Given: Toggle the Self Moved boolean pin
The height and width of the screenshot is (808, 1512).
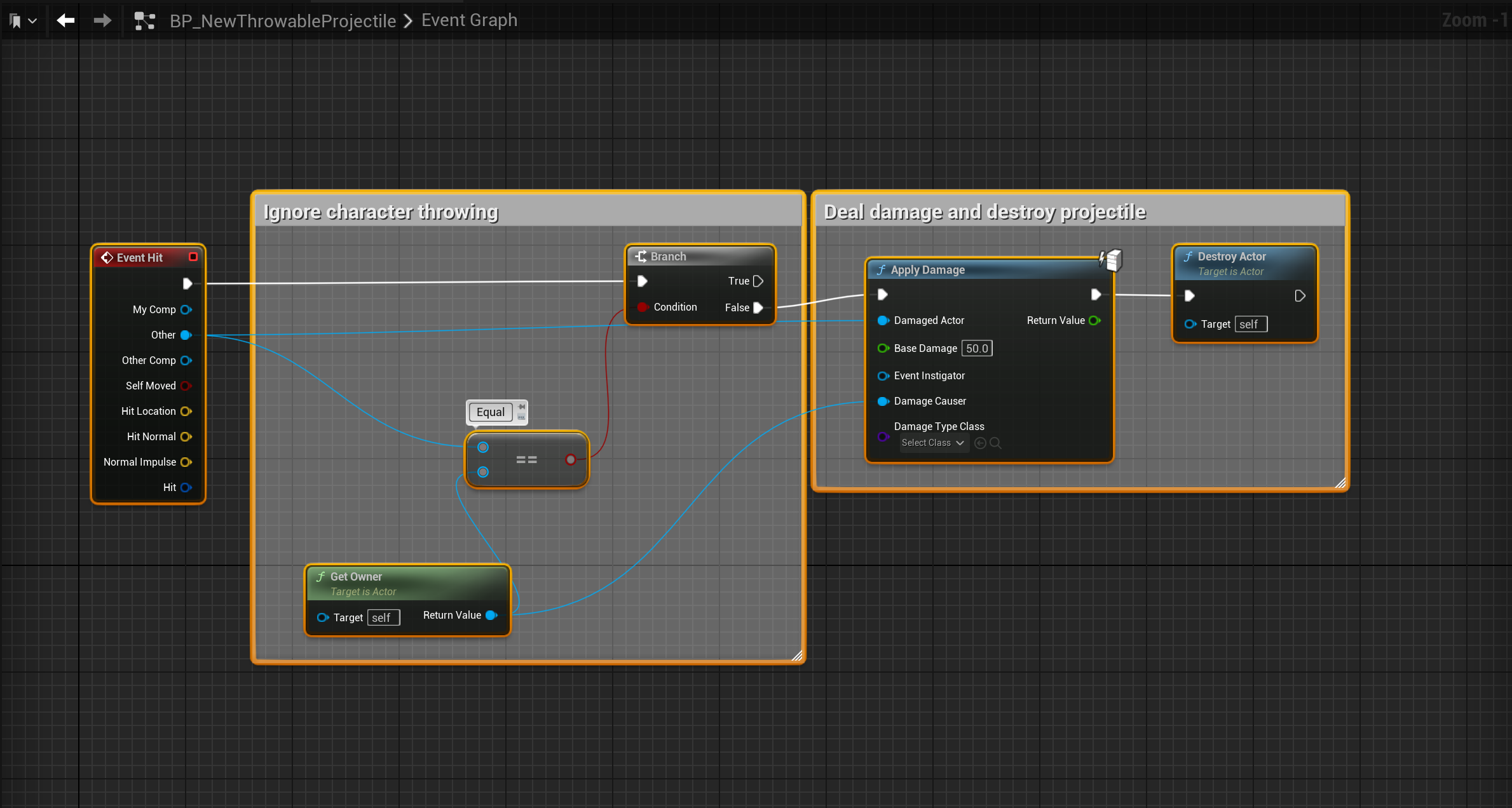Looking at the screenshot, I should 185,386.
